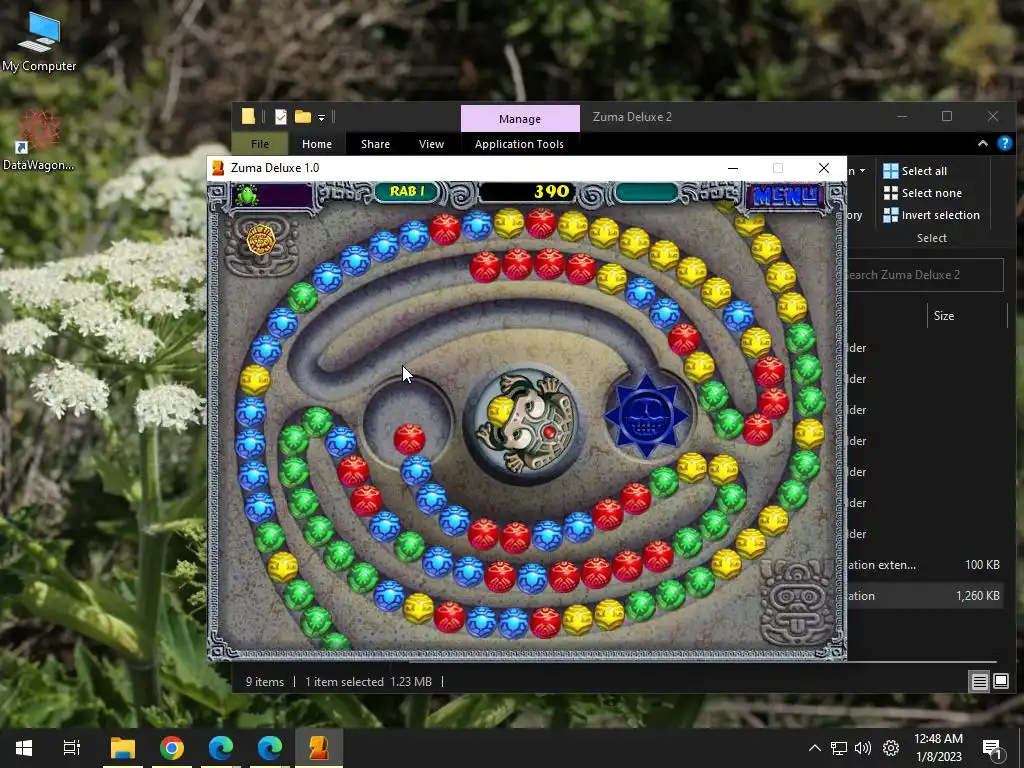Switch to the Share ribbon tab

click(x=375, y=144)
